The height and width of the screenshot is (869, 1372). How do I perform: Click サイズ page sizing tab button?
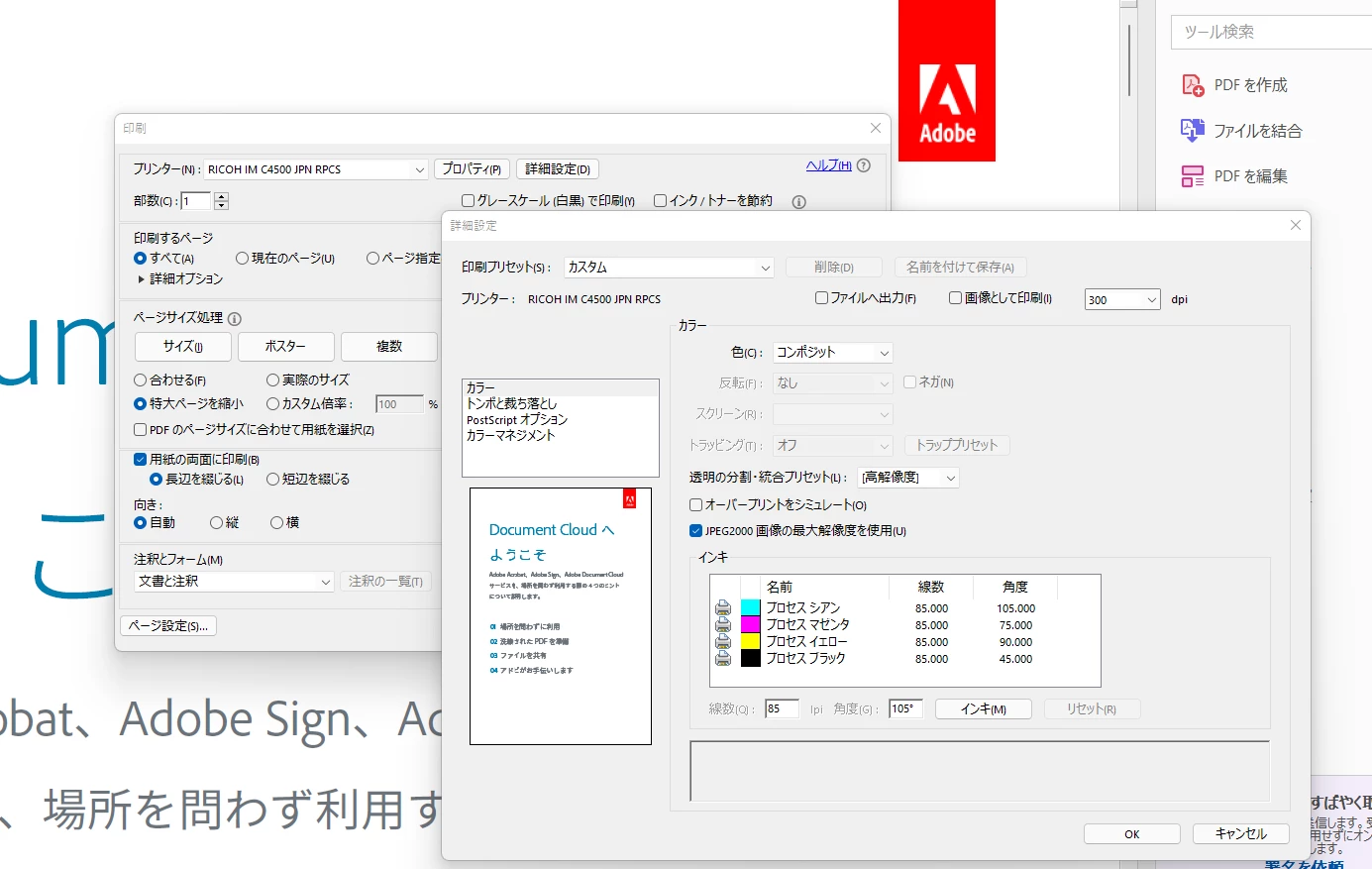click(183, 347)
